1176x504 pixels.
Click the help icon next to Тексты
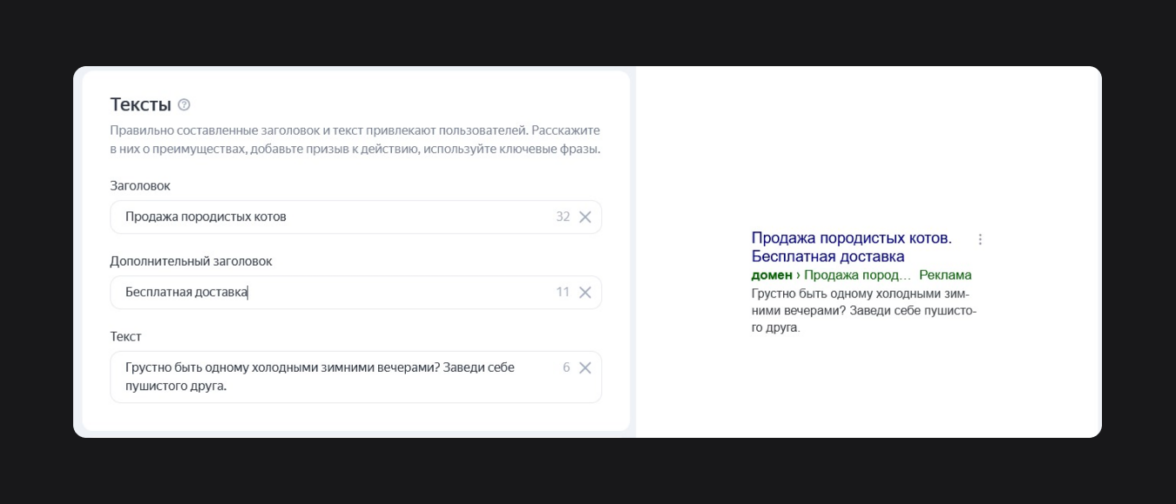(184, 105)
